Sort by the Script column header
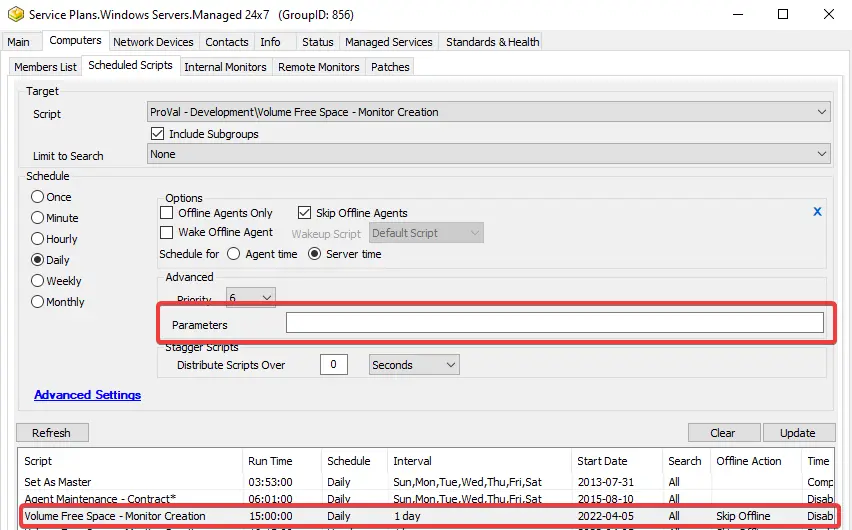The height and width of the screenshot is (530, 852). tap(130, 461)
